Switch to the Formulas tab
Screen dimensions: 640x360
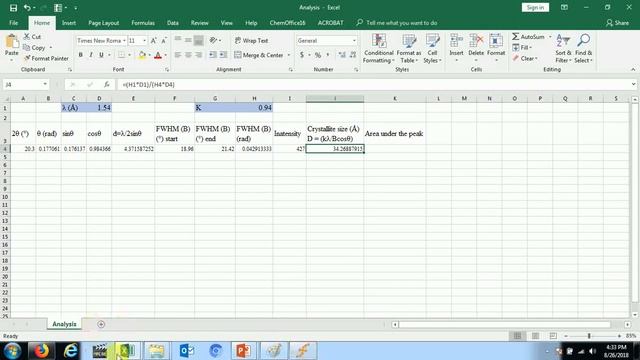click(x=143, y=23)
